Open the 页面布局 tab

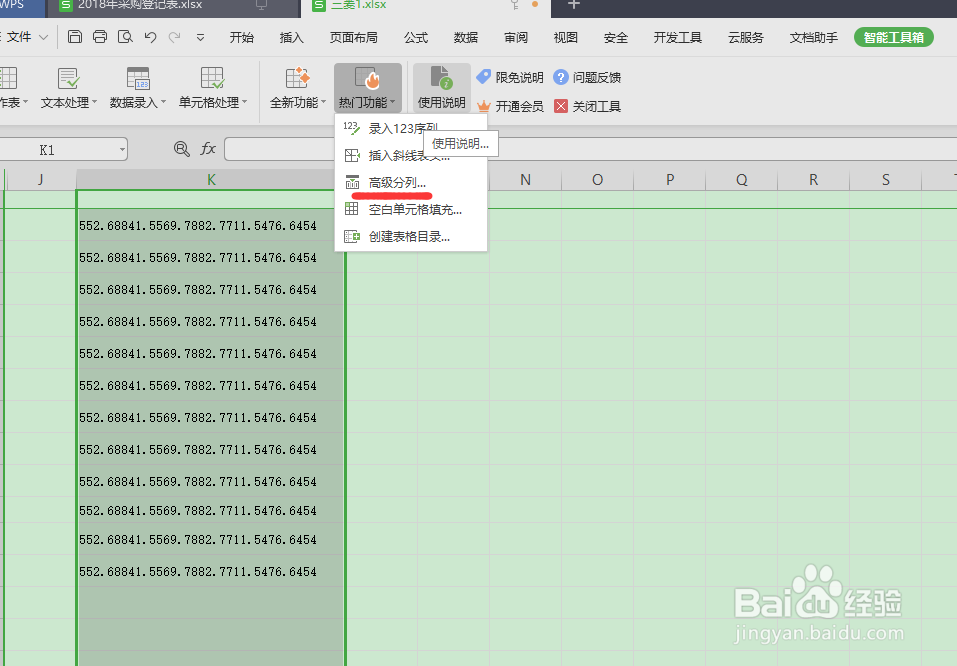[x=353, y=37]
